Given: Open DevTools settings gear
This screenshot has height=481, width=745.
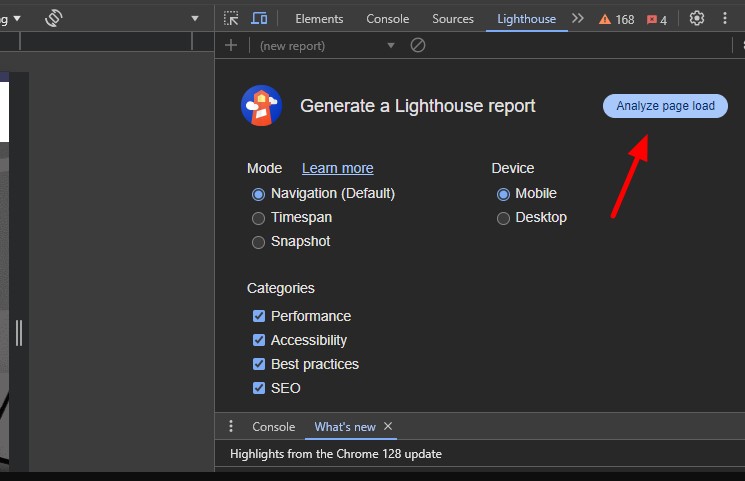Looking at the screenshot, I should [697, 18].
